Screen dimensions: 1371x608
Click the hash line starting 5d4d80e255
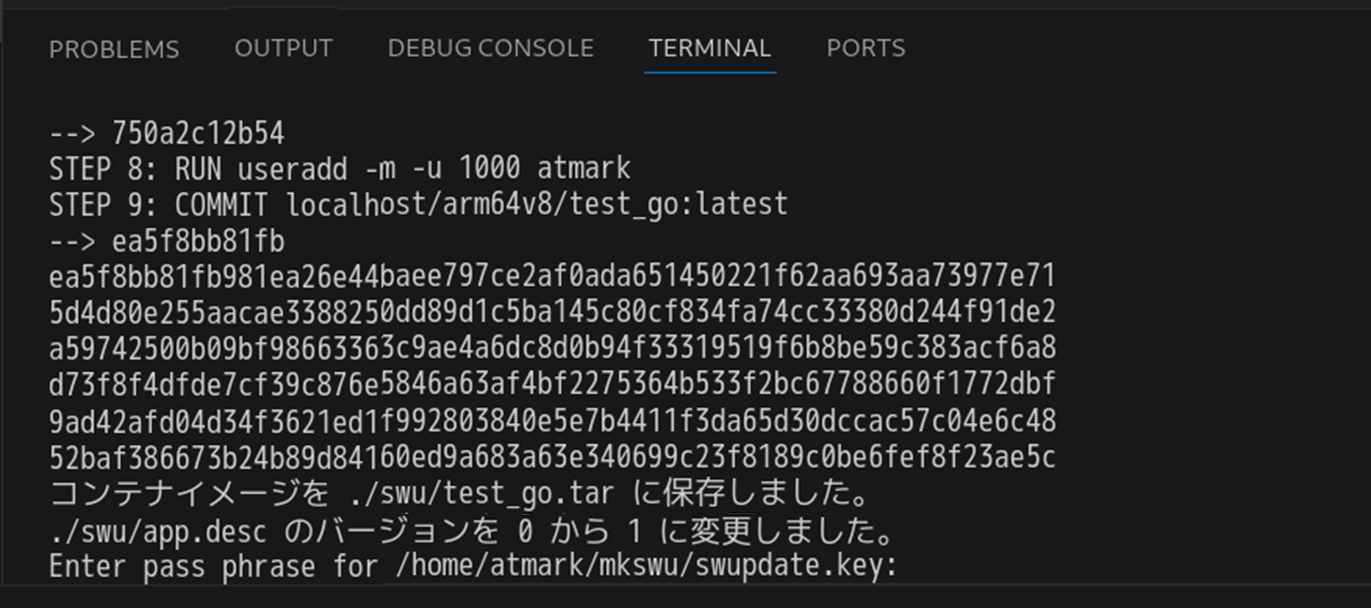pyautogui.click(x=552, y=313)
